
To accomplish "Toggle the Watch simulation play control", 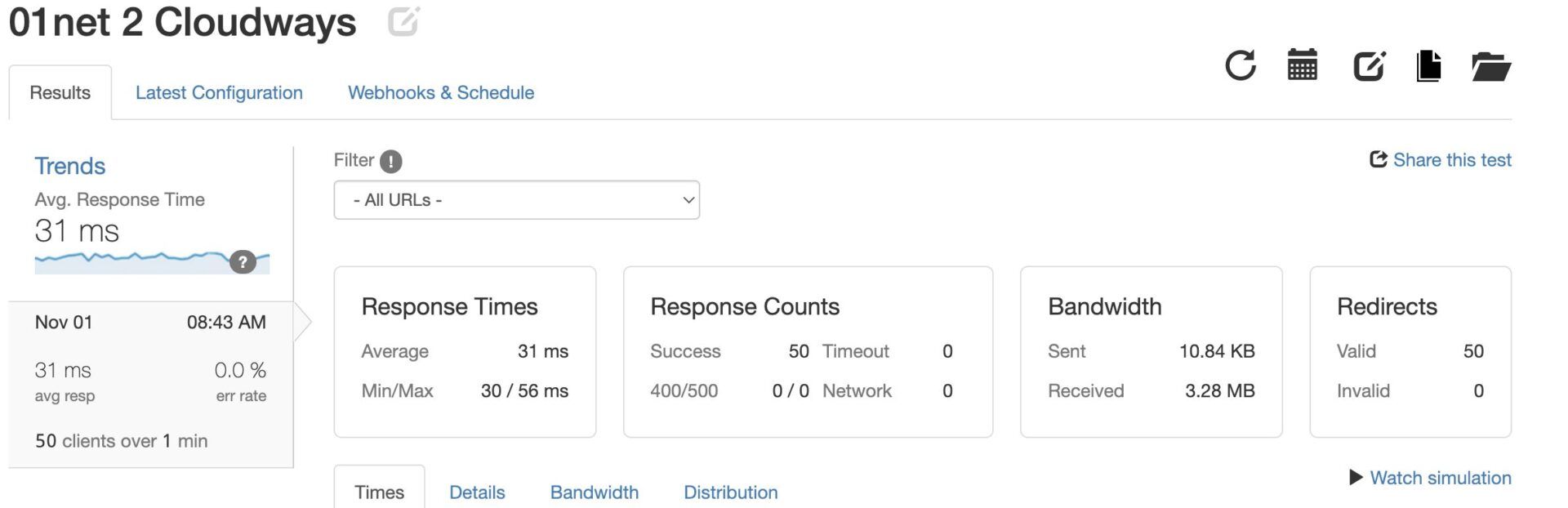I will coord(1357,478).
